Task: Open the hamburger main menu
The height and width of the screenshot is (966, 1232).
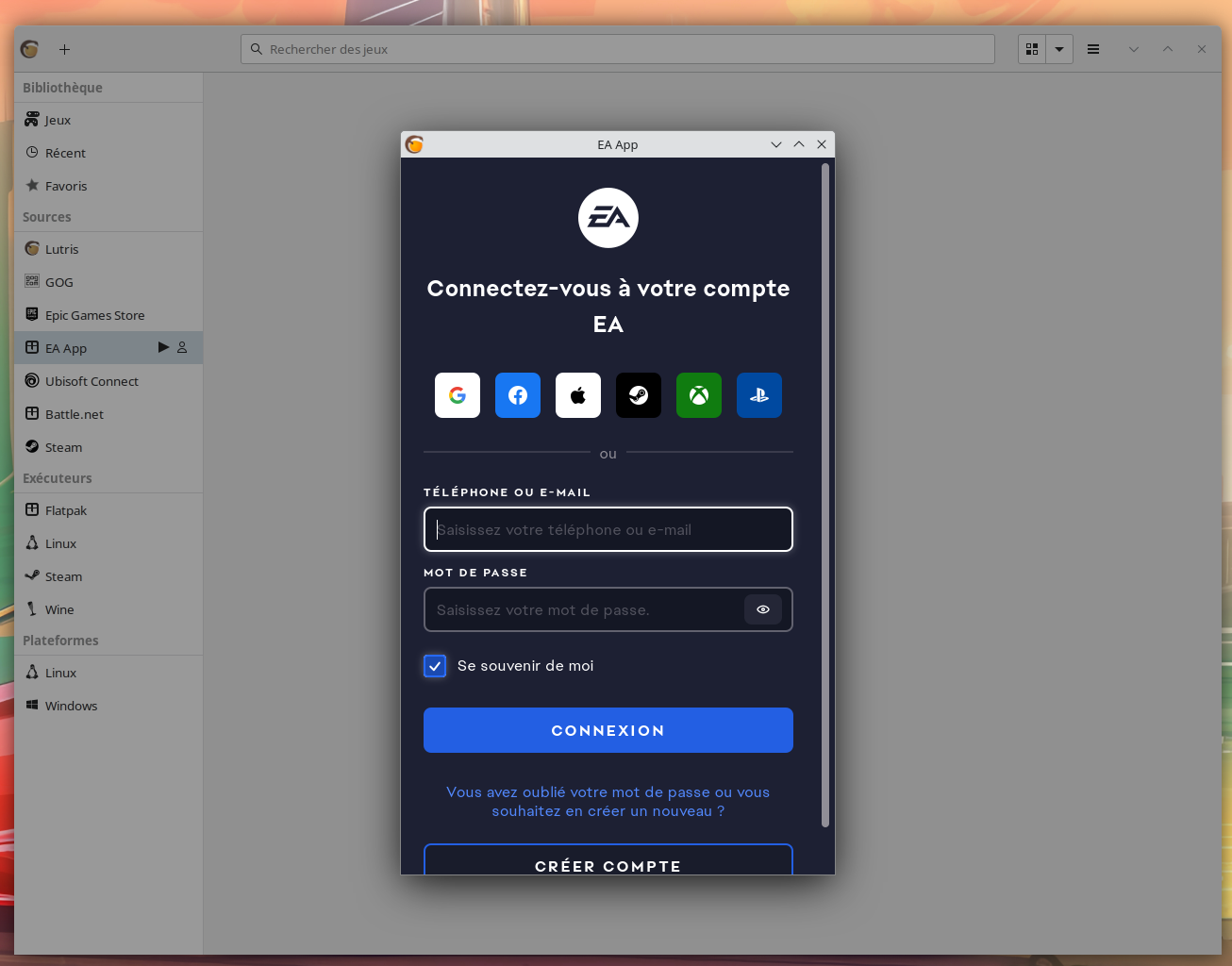Action: pos(1093,49)
